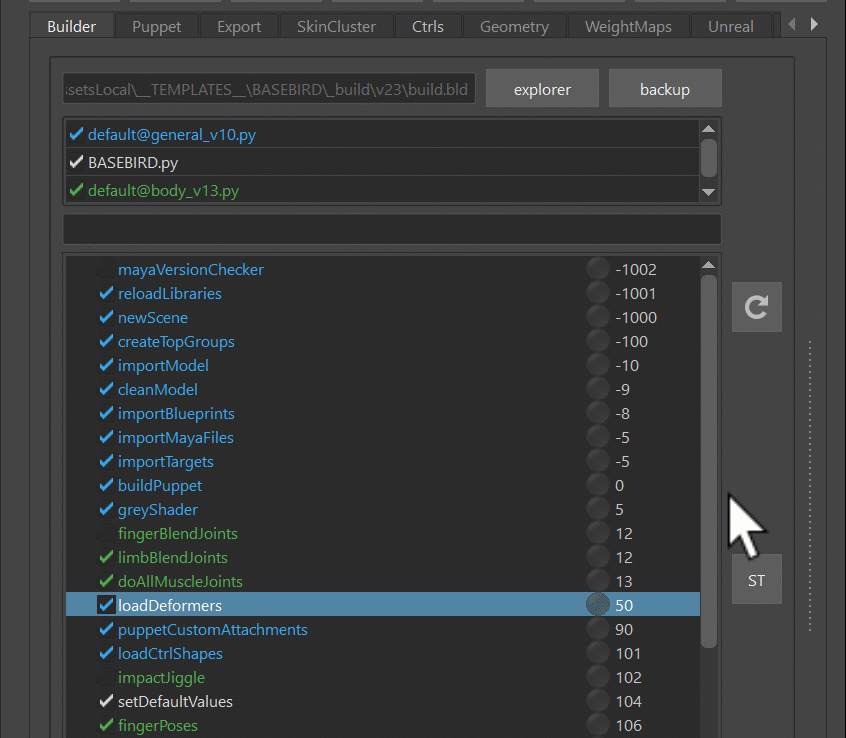Screen dimensions: 846x738
Task: Select the greyShader step name
Action: coord(158,510)
